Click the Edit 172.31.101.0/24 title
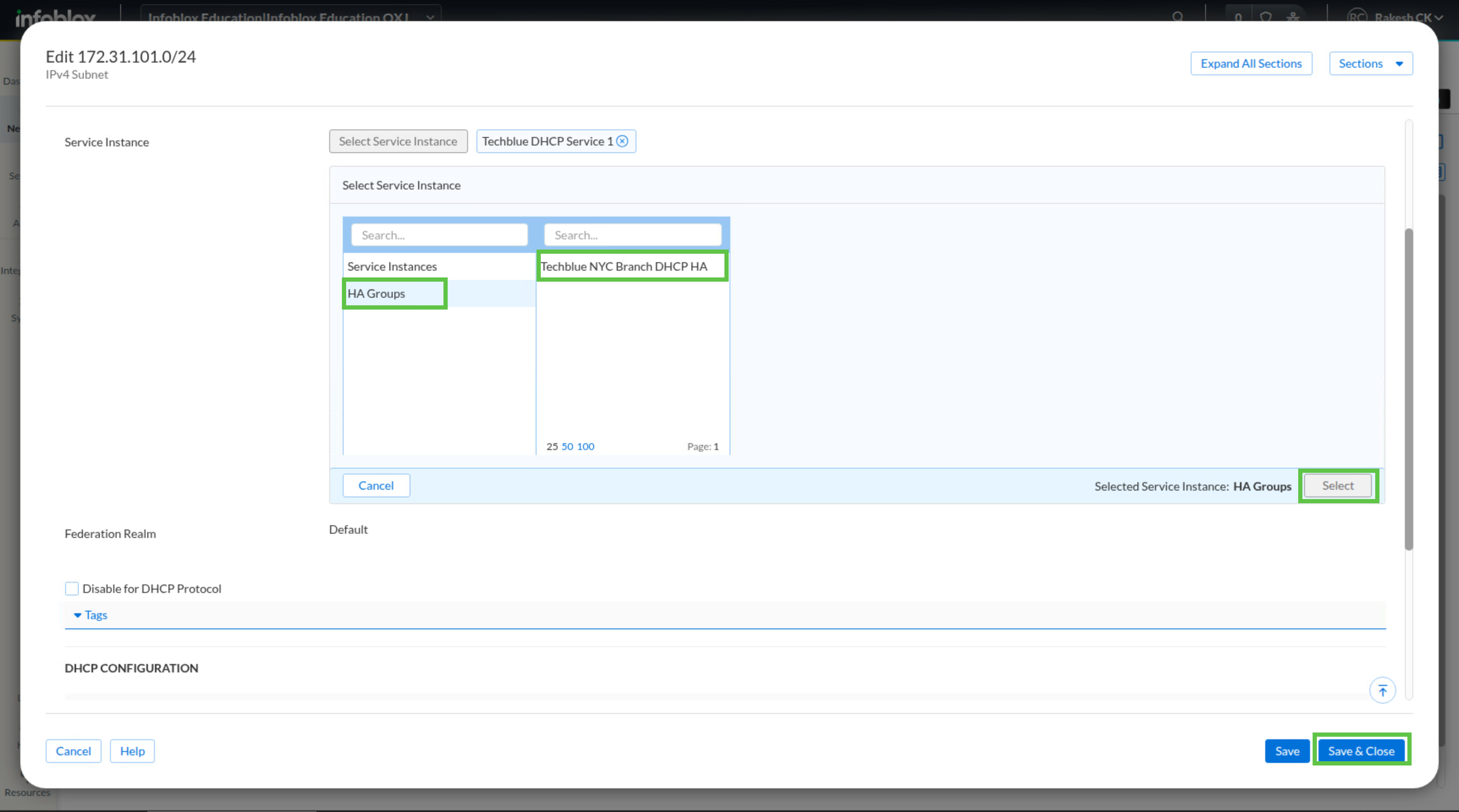This screenshot has height=812, width=1459. tap(121, 57)
